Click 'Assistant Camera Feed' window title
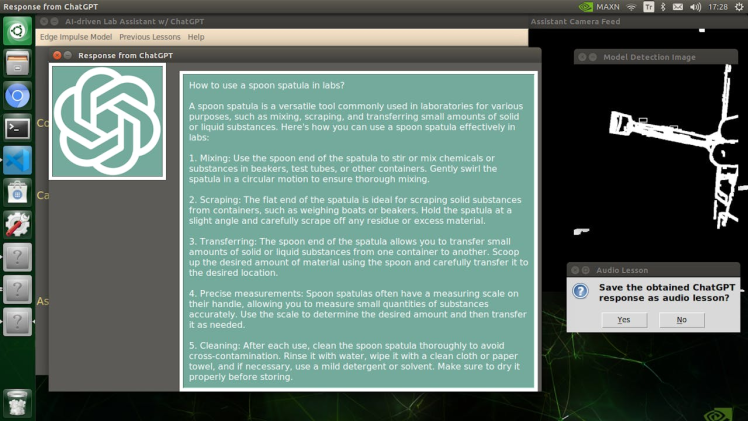Image resolution: width=748 pixels, height=421 pixels. (x=575, y=21)
